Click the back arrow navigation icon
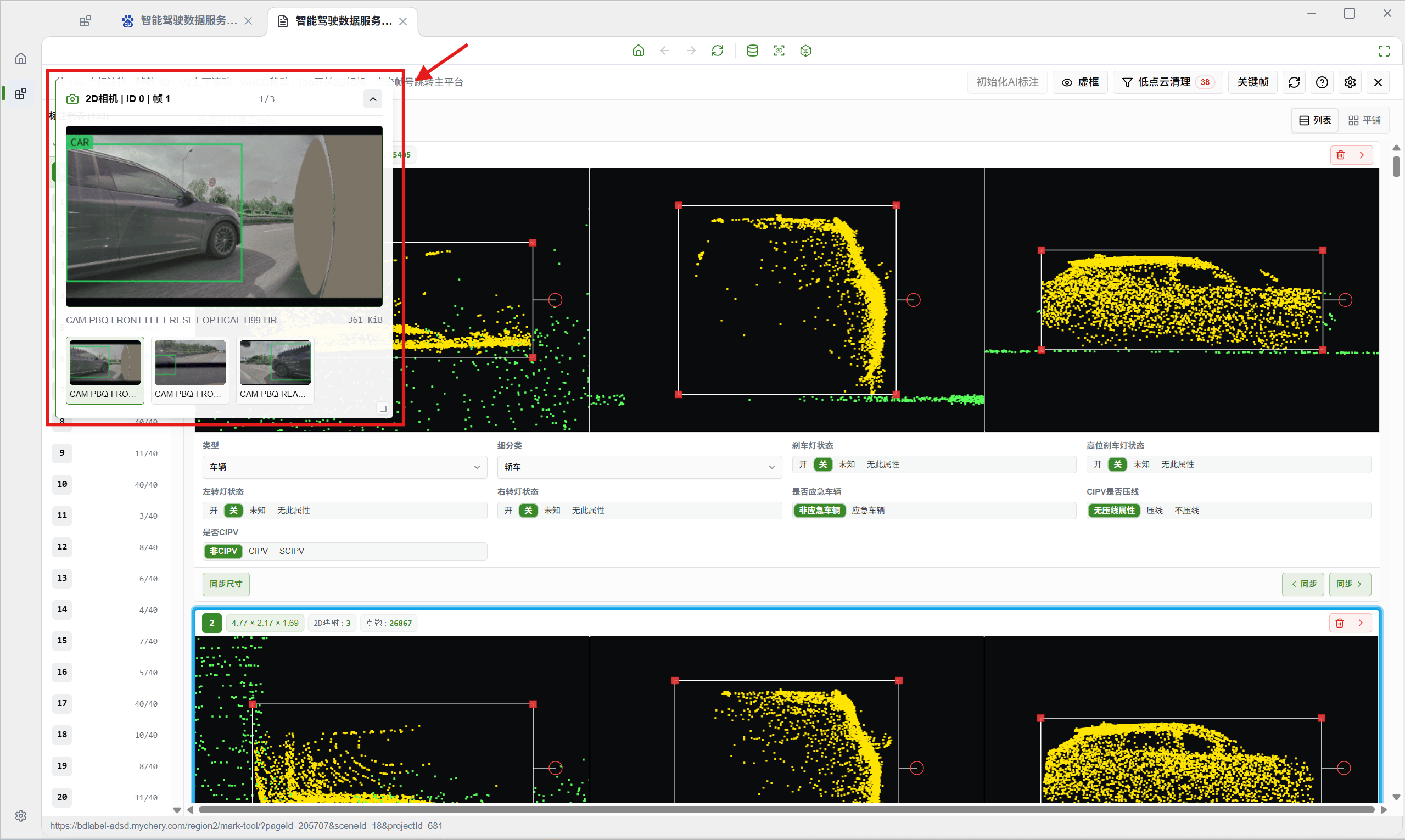Screen dimensions: 1405x840 (665, 51)
